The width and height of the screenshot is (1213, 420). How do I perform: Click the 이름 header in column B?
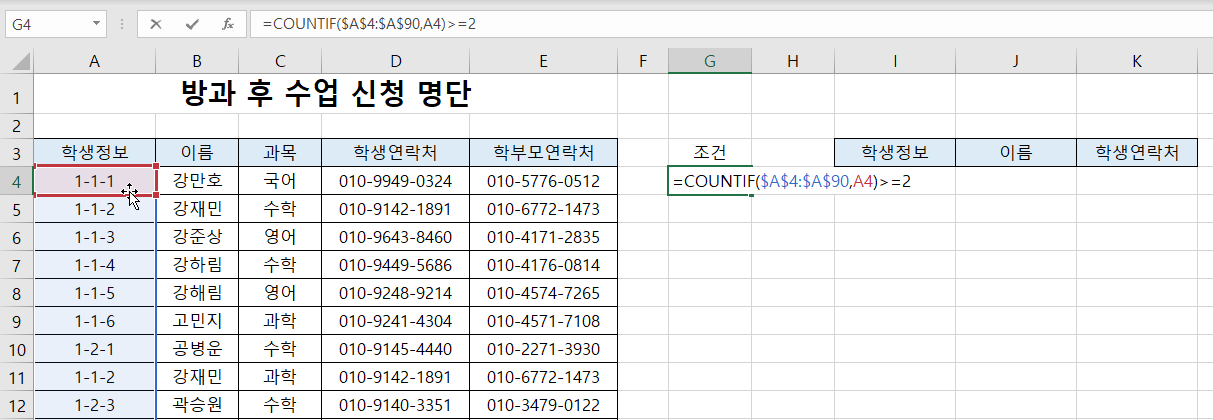tap(197, 153)
